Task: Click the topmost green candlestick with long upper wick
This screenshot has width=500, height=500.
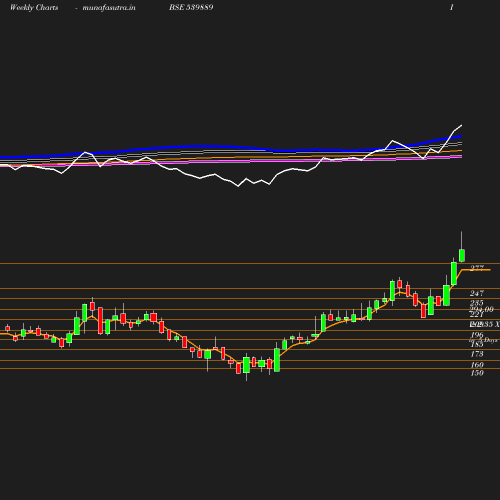Action: (x=462, y=255)
